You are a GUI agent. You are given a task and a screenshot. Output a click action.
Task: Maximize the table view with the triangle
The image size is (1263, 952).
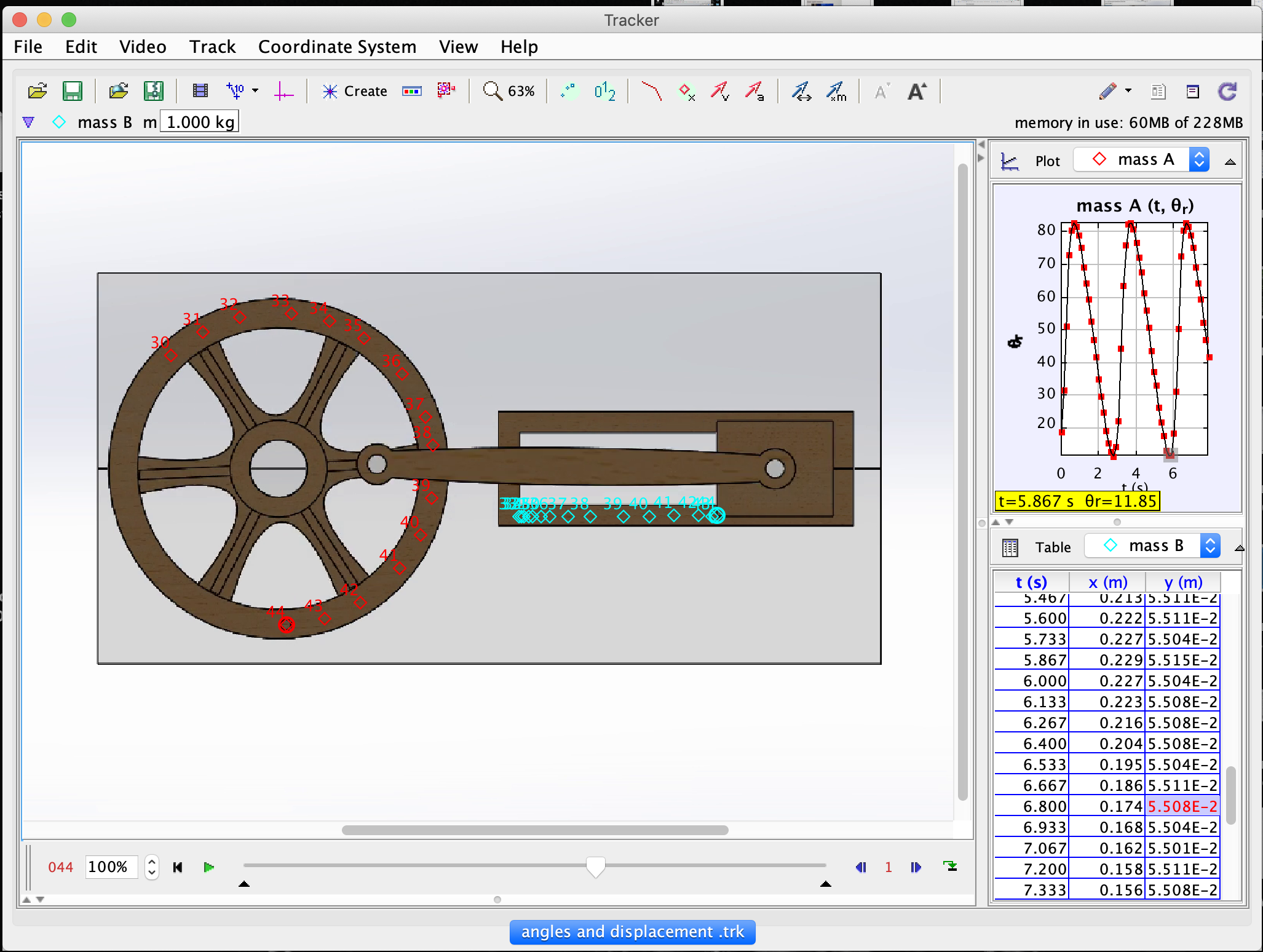1239,548
